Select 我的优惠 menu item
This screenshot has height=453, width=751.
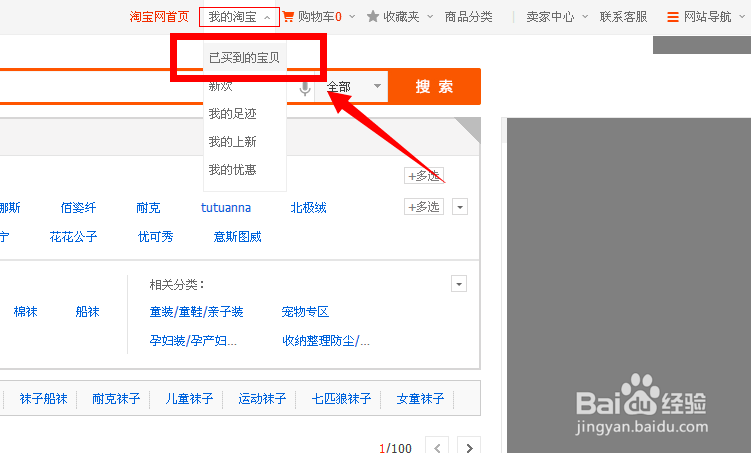click(232, 170)
